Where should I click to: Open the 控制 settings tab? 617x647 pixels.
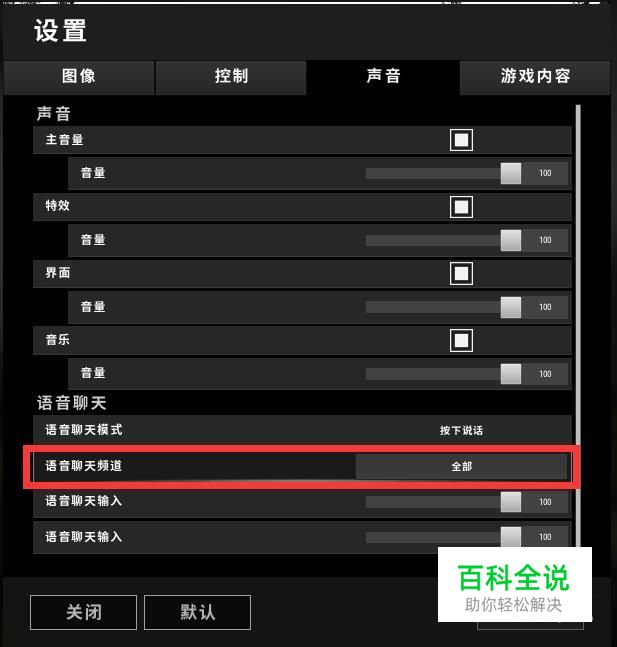pos(231,77)
